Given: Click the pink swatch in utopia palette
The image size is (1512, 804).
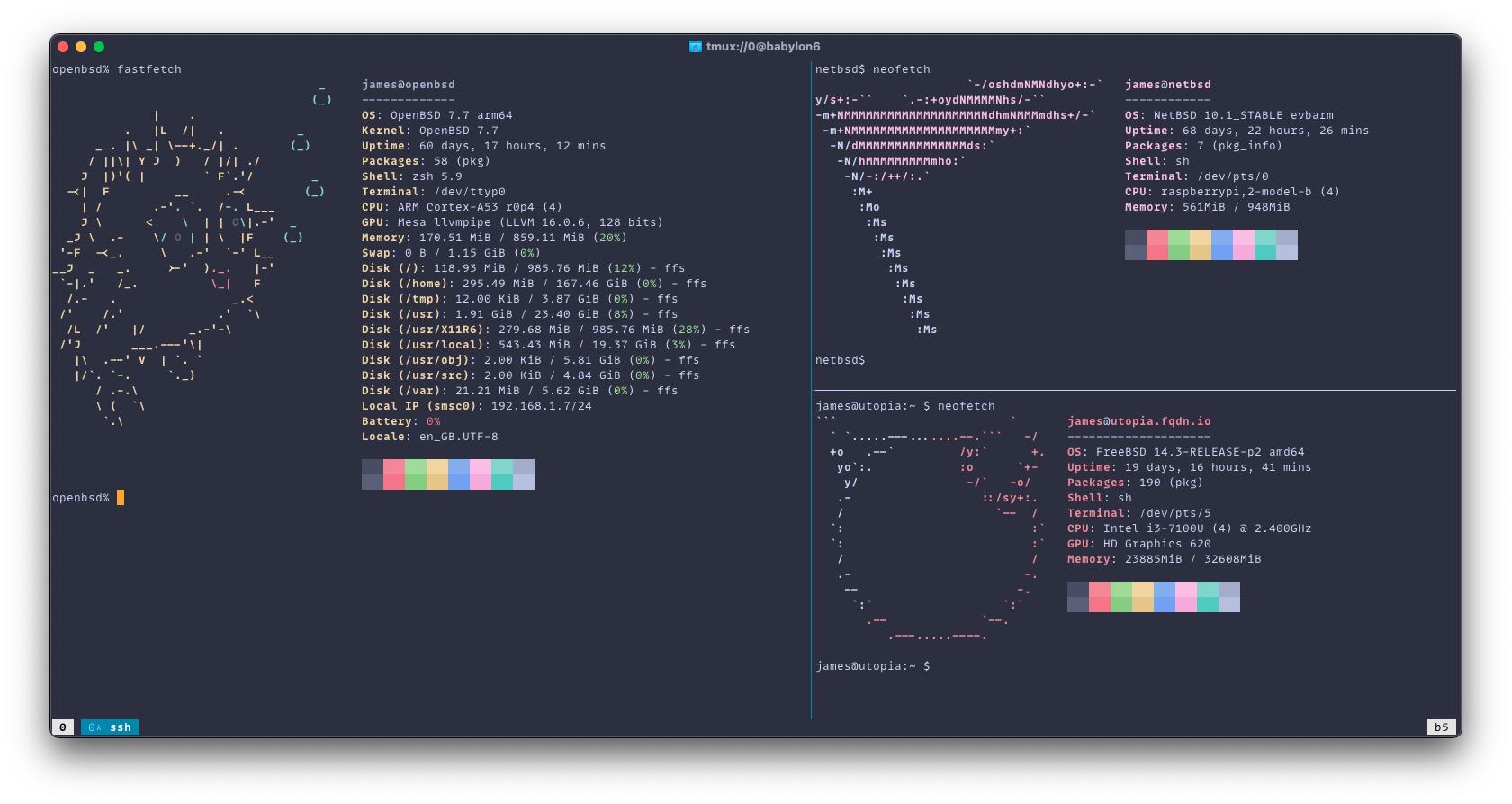Looking at the screenshot, I should coord(1186,597).
